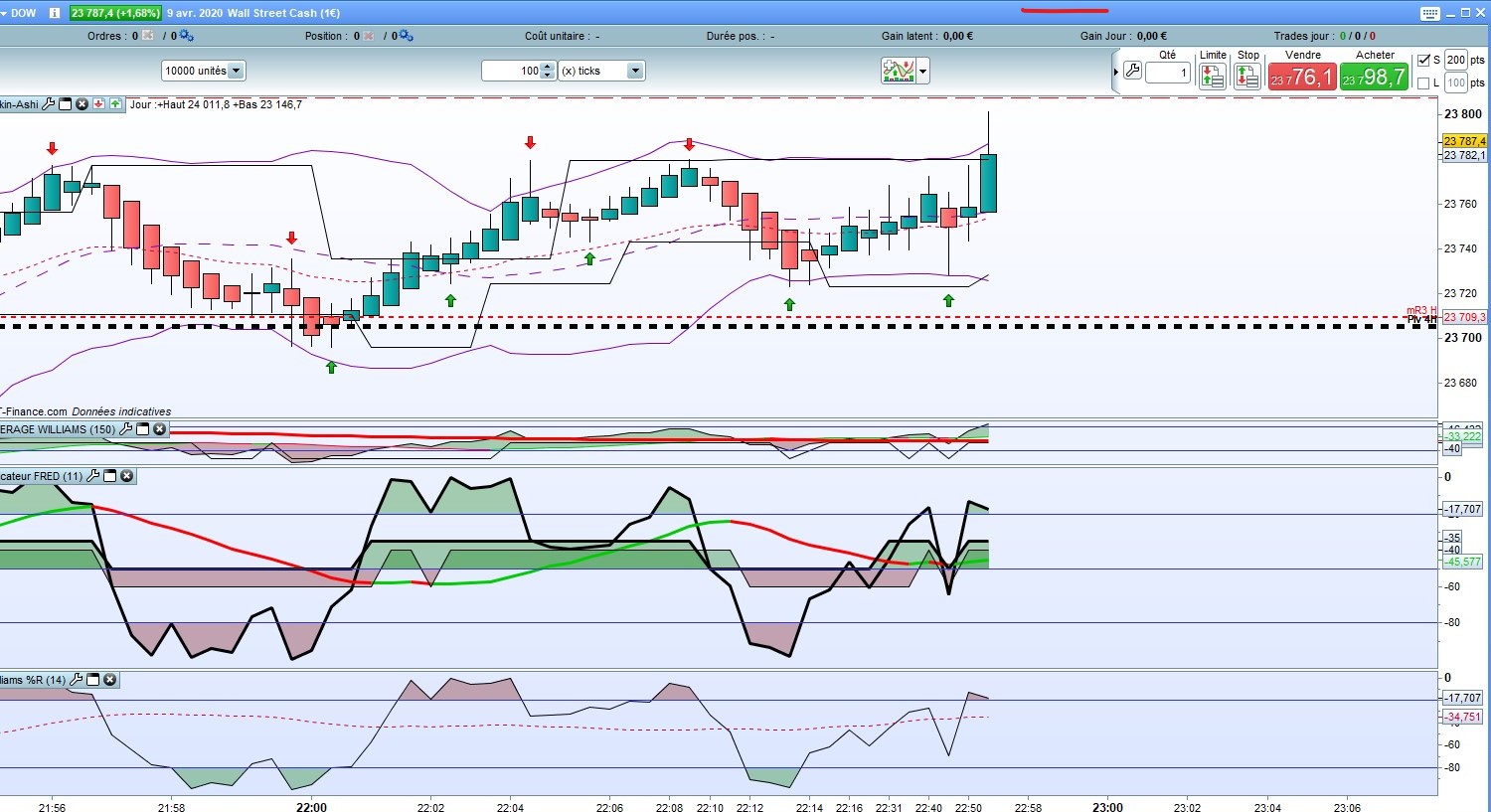Image resolution: width=1491 pixels, height=812 pixels.
Task: Click the -34,751 Williams %R value label
Action: [x=1463, y=717]
